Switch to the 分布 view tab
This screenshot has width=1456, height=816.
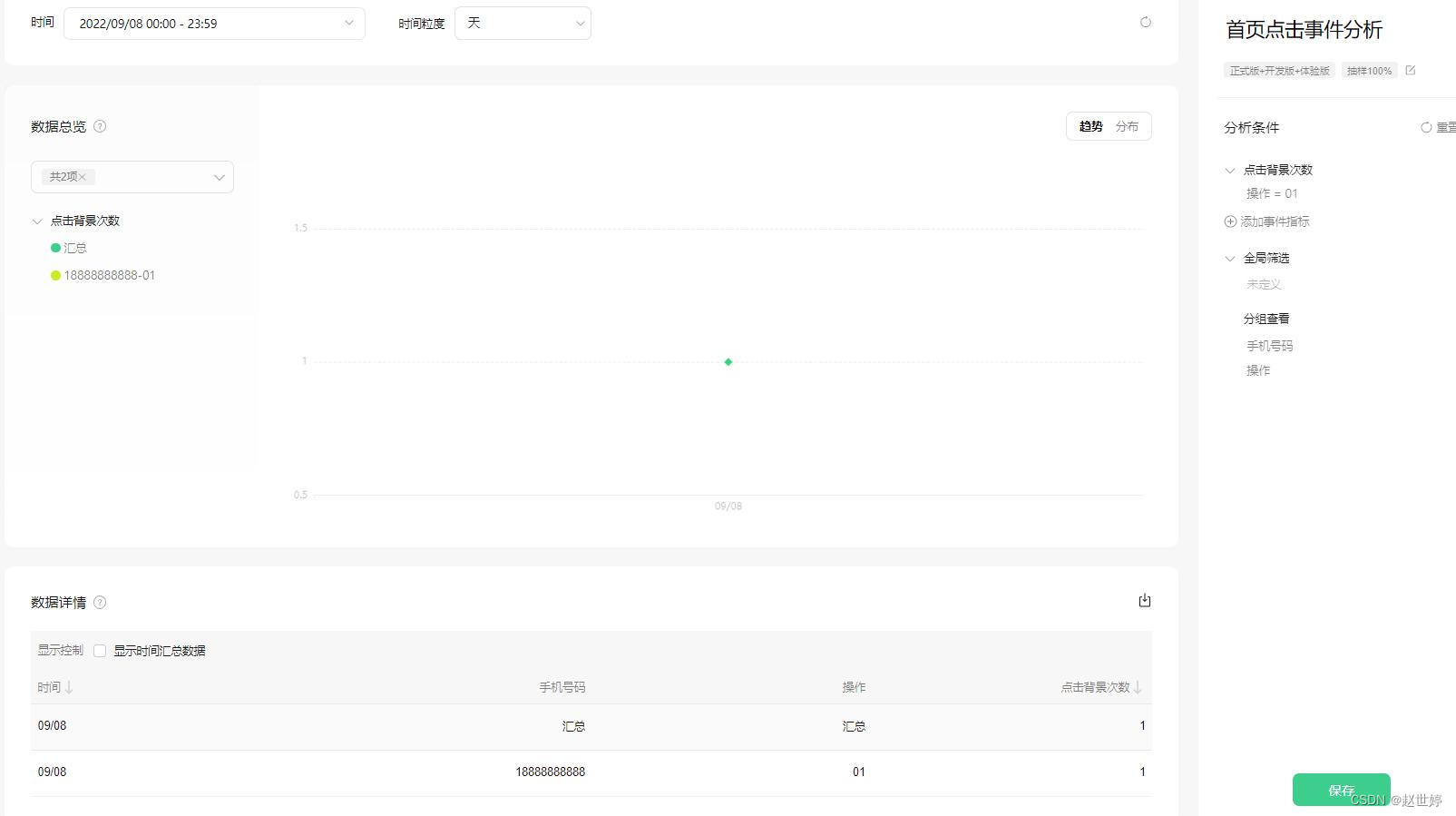point(1127,126)
